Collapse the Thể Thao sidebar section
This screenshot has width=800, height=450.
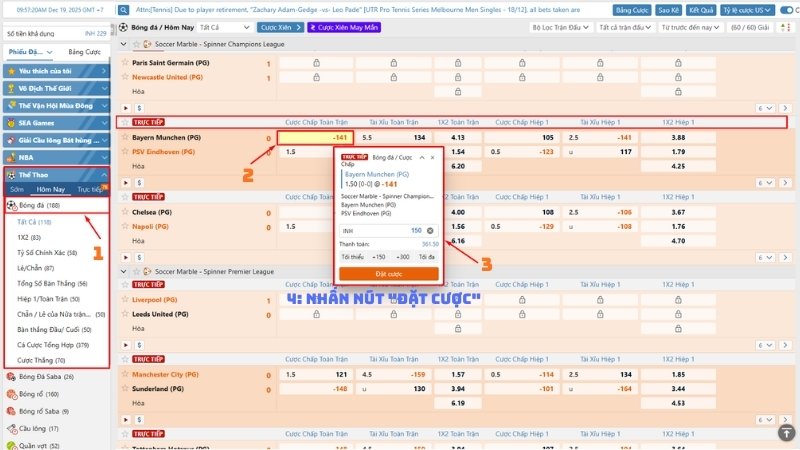104,174
